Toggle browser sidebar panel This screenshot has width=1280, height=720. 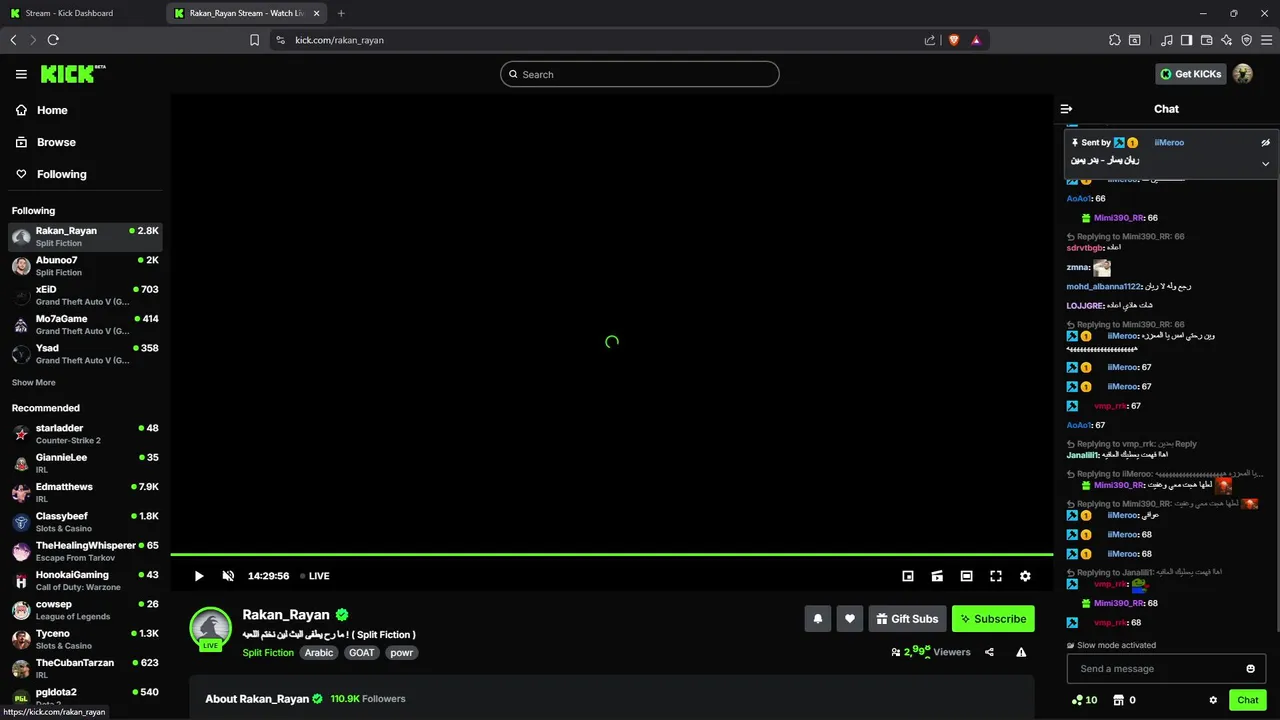[x=1186, y=40]
